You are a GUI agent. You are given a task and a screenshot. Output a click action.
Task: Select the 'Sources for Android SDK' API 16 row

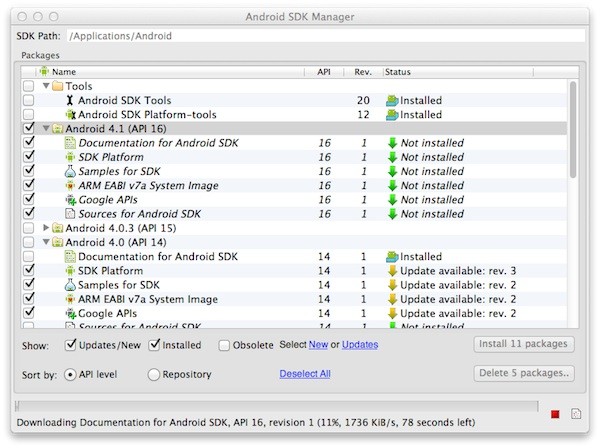[x=295, y=214]
